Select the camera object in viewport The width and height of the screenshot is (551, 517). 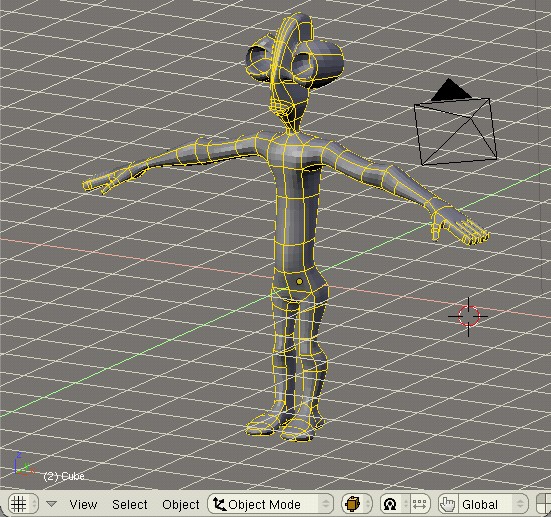[x=455, y=122]
